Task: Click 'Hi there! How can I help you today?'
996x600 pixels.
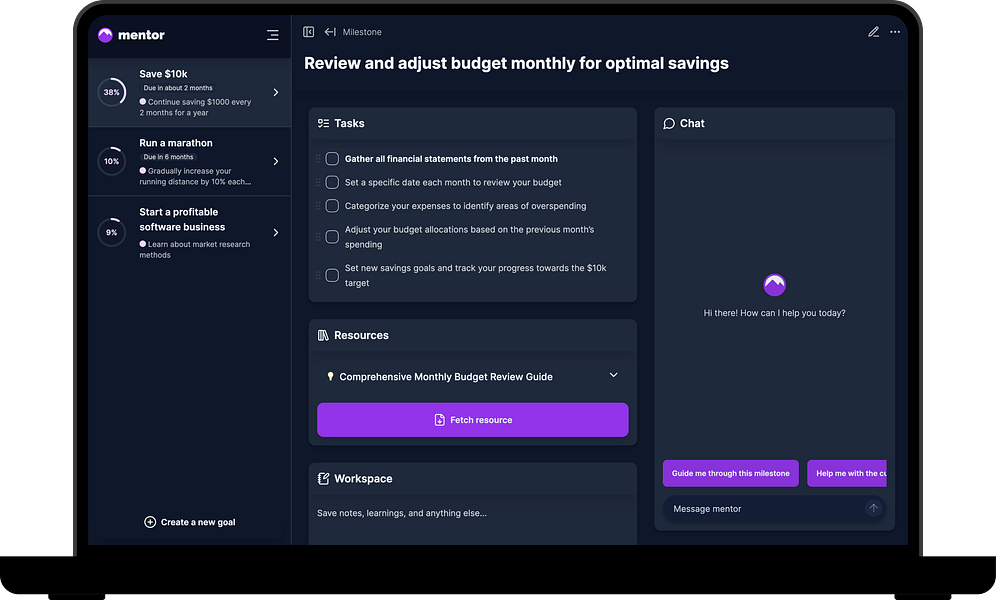Action: [774, 313]
